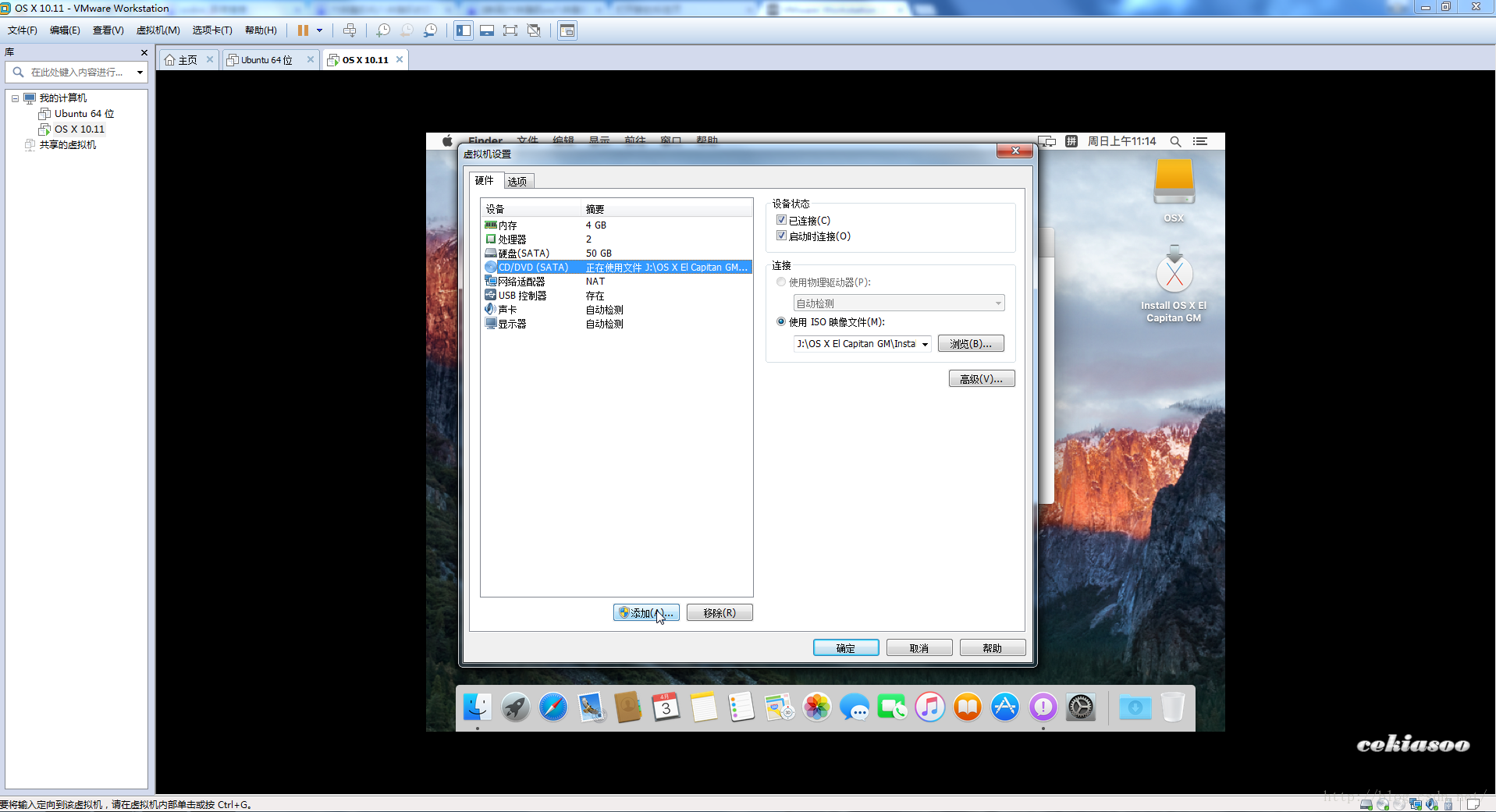1496x812 pixels.
Task: Open App Store from the macOS dock
Action: pos(1005,707)
